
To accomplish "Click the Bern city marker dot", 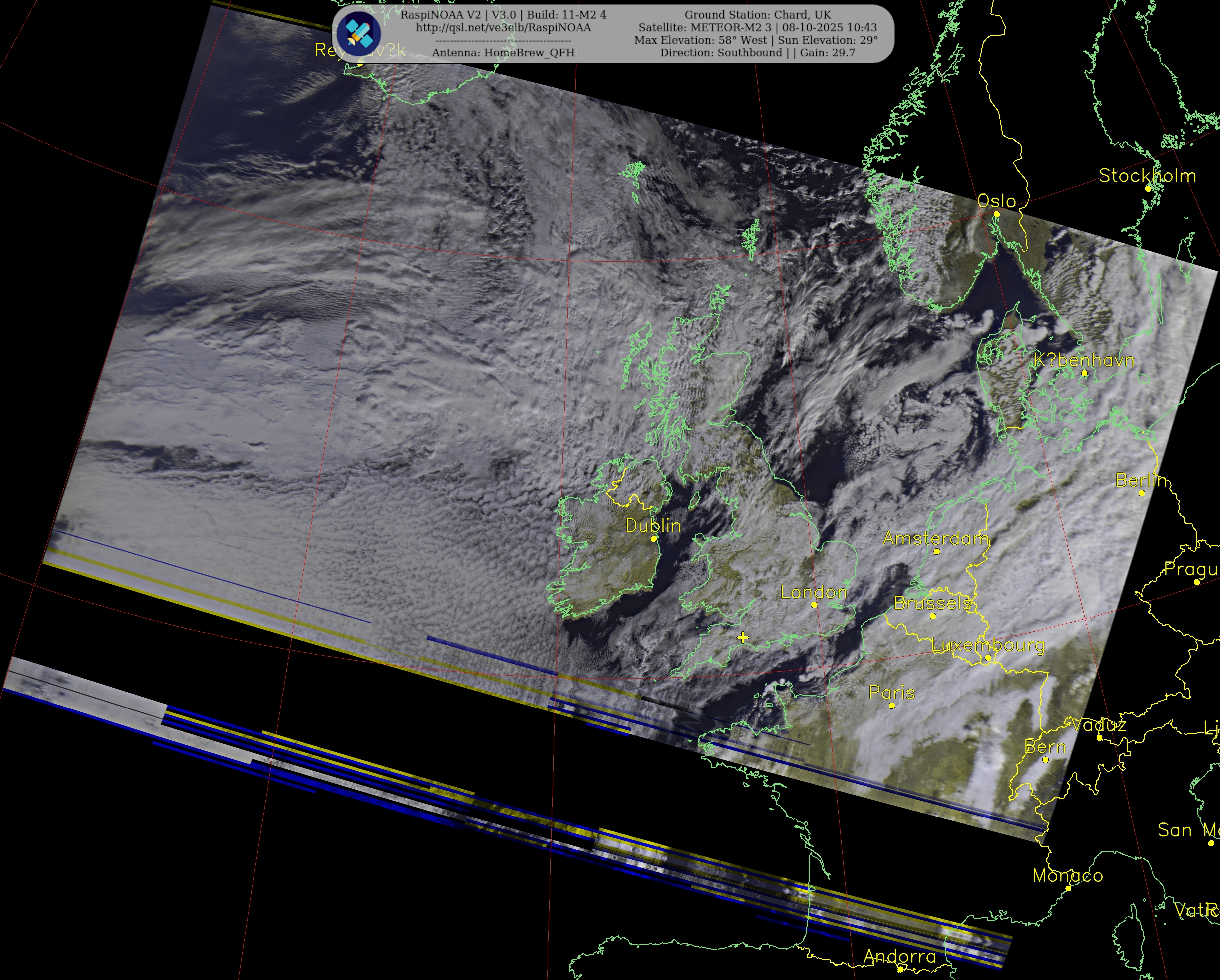I will (x=1045, y=760).
